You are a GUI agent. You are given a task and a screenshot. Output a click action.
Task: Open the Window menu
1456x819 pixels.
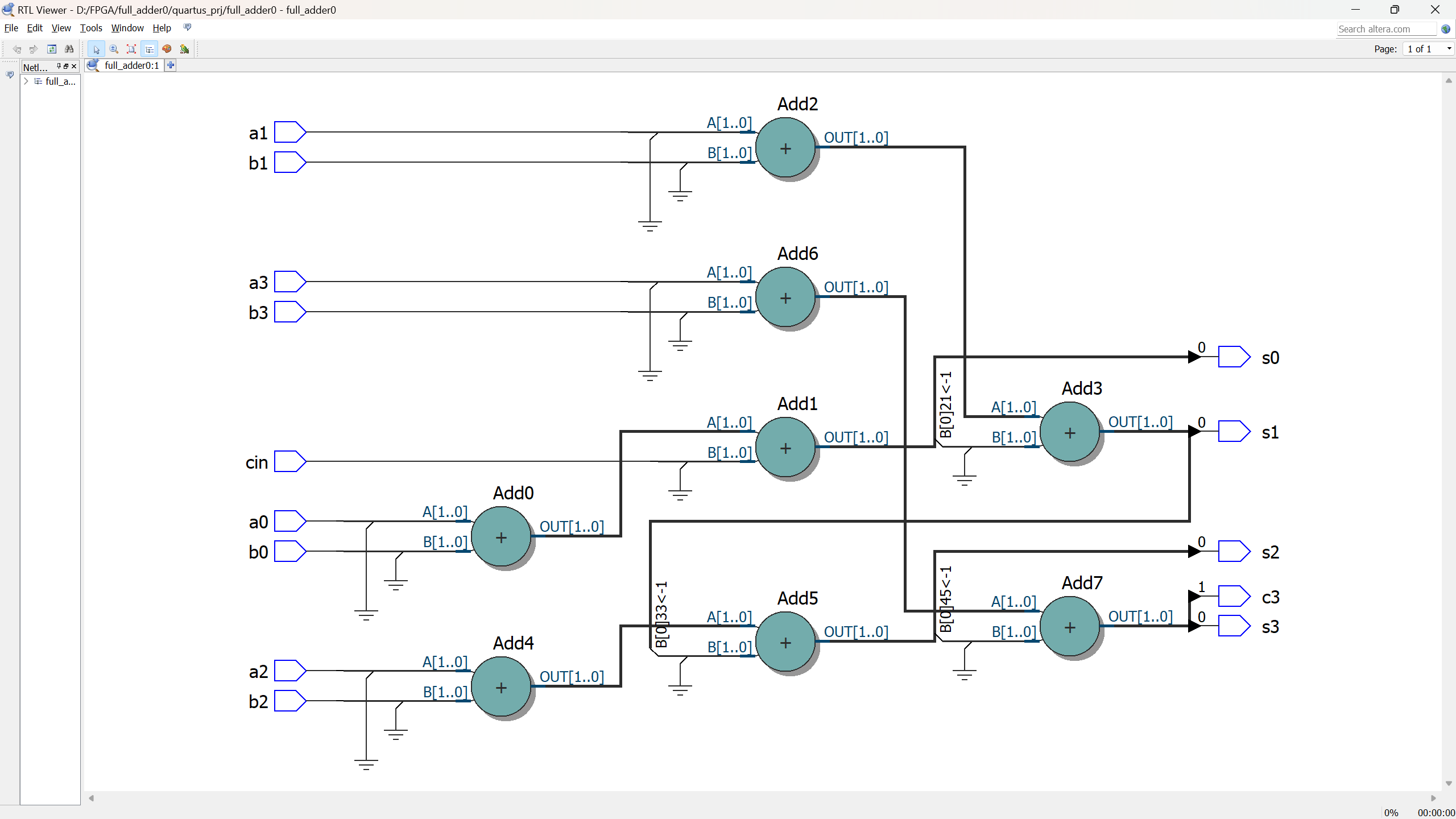[127, 28]
